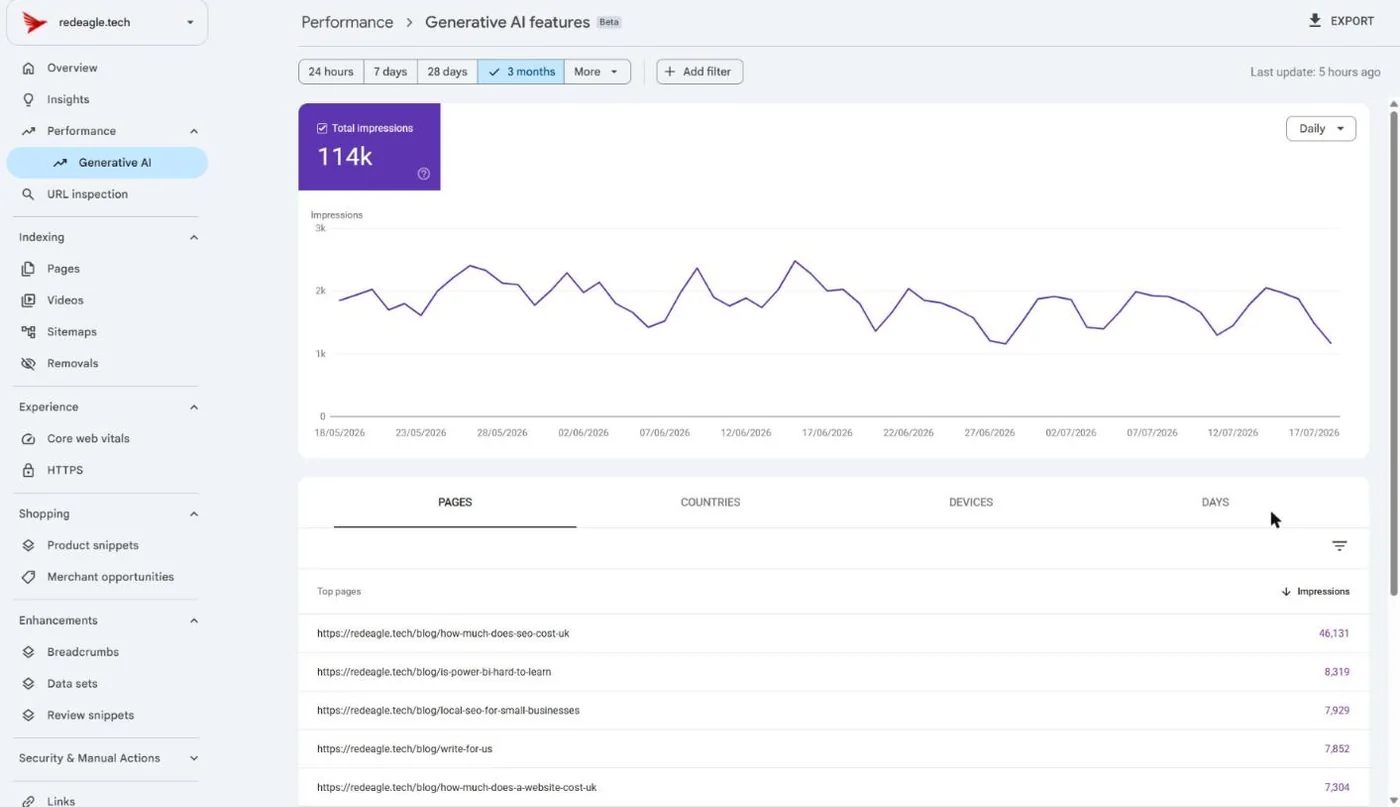1400x807 pixels.
Task: Click the Generative AI trend icon
Action: (x=60, y=163)
